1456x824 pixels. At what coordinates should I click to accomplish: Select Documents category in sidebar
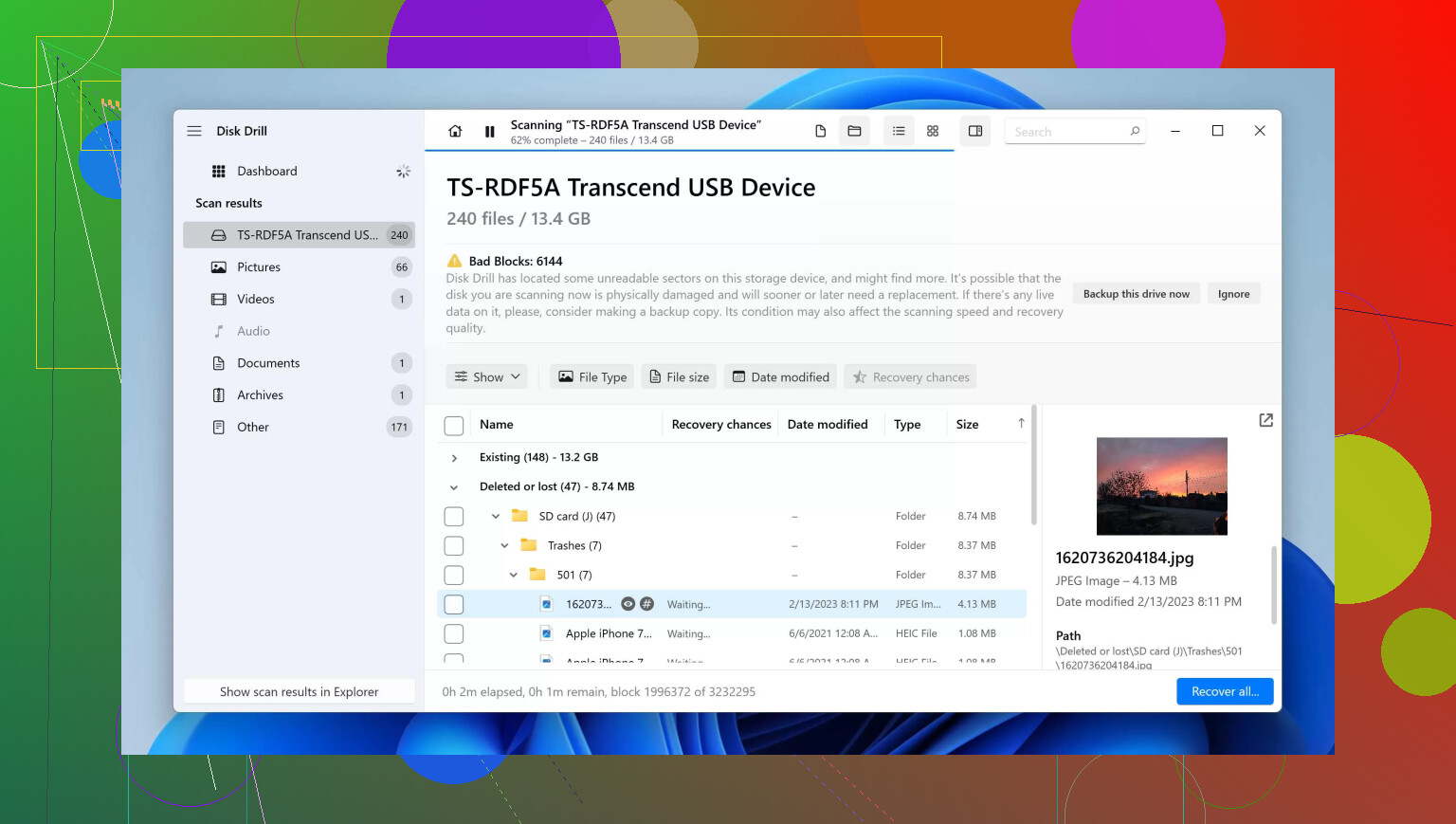coord(268,363)
